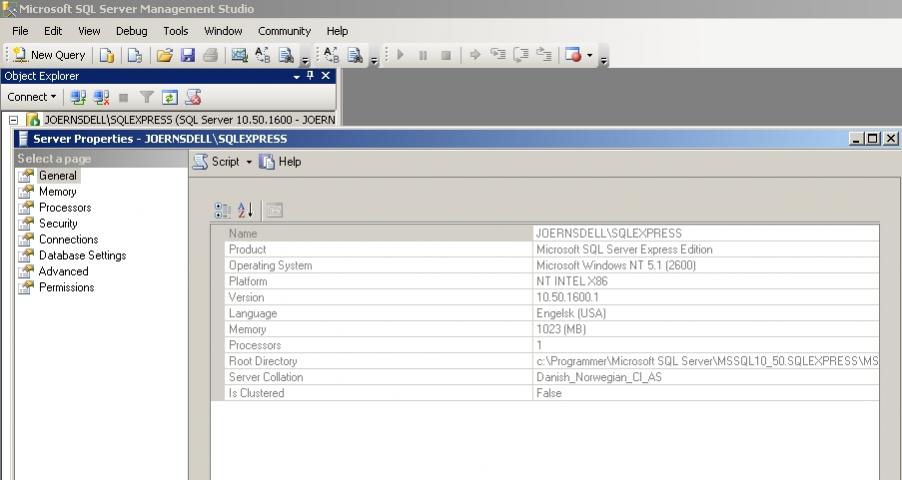Select the Security page

coord(58,223)
